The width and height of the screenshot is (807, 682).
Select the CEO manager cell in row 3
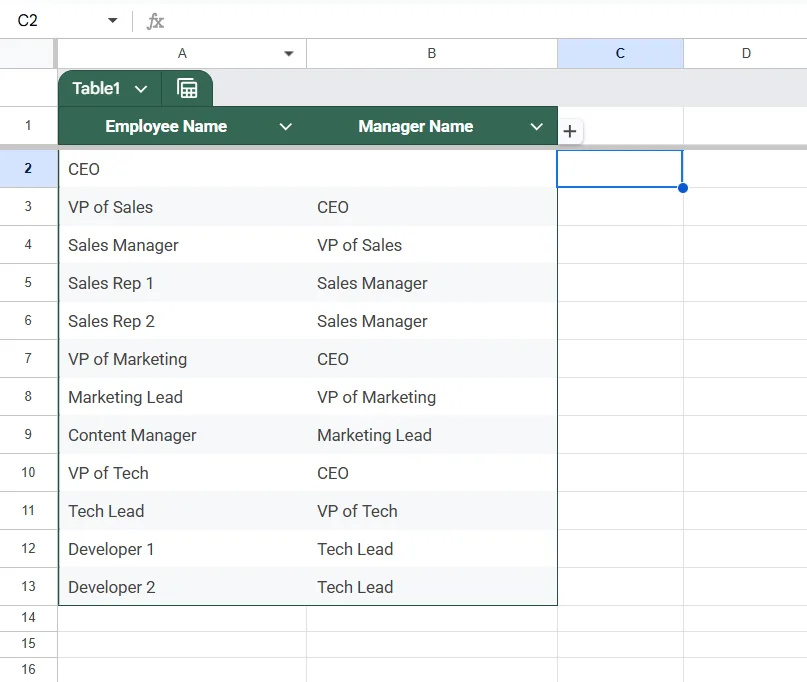click(x=432, y=207)
